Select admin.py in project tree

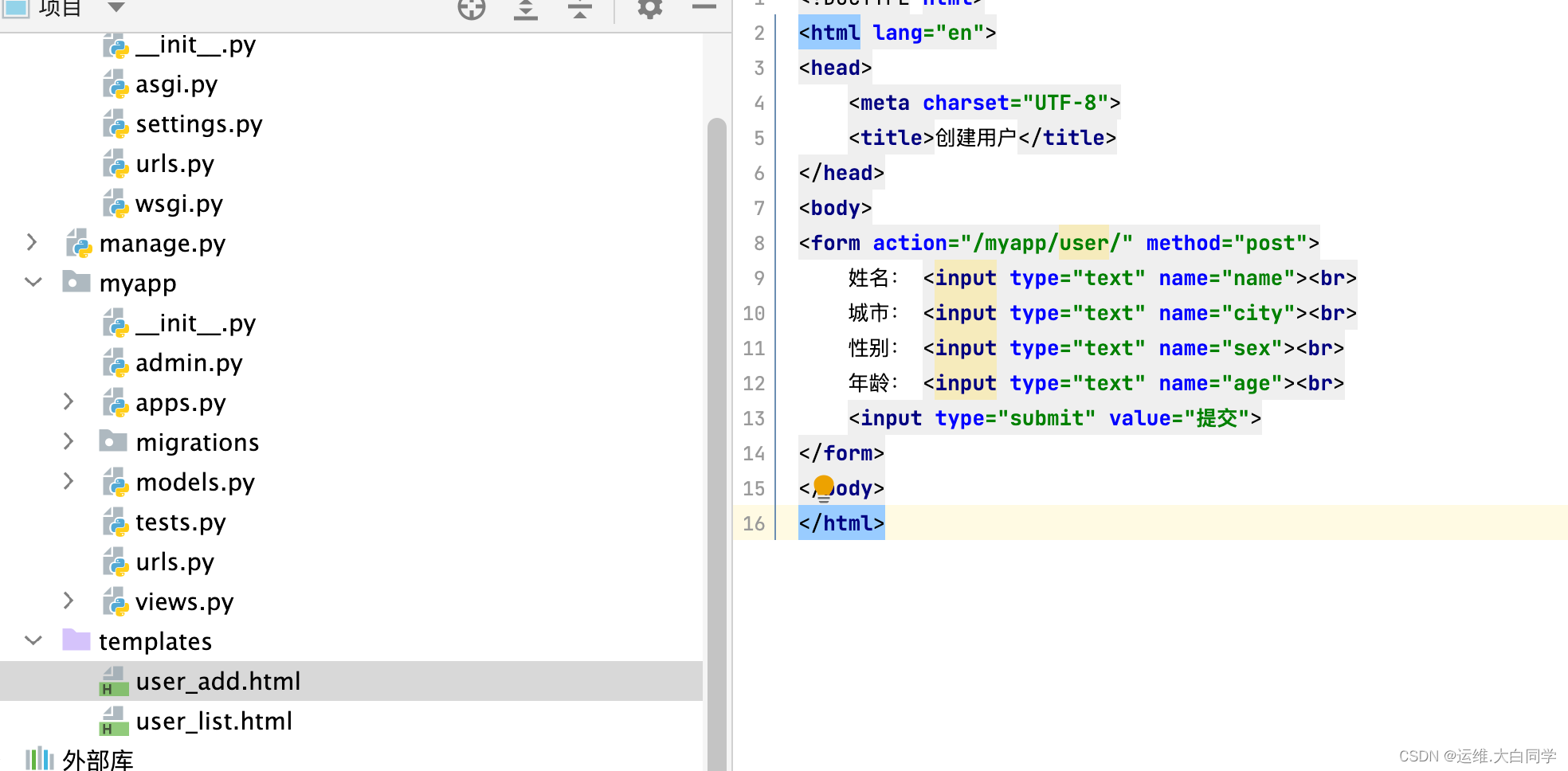coord(189,363)
